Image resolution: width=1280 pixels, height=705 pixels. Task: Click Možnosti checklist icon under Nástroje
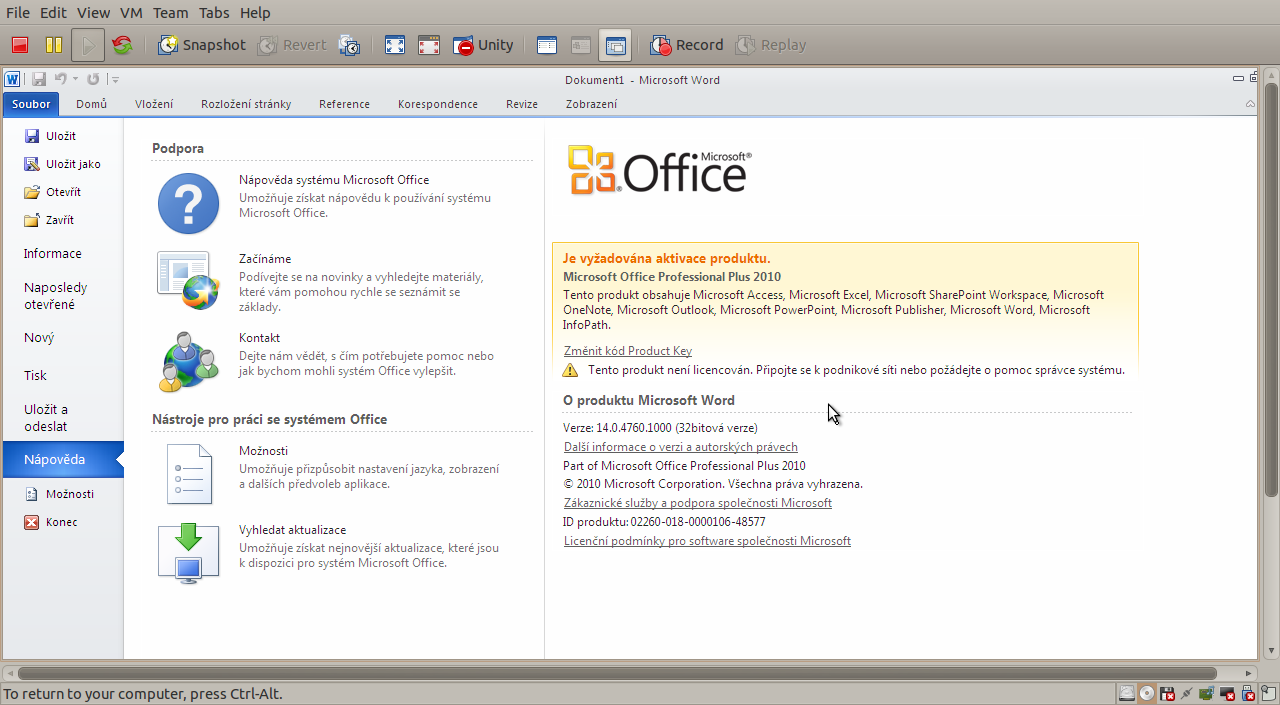tap(188, 473)
